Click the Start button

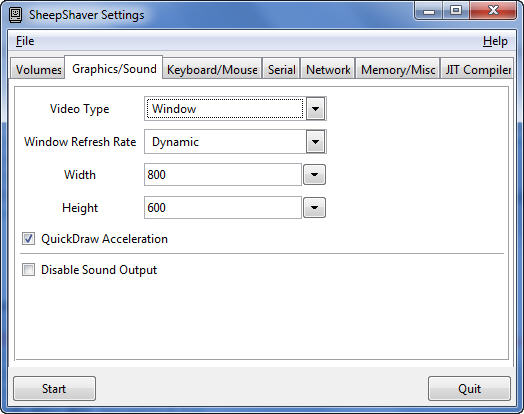54,389
